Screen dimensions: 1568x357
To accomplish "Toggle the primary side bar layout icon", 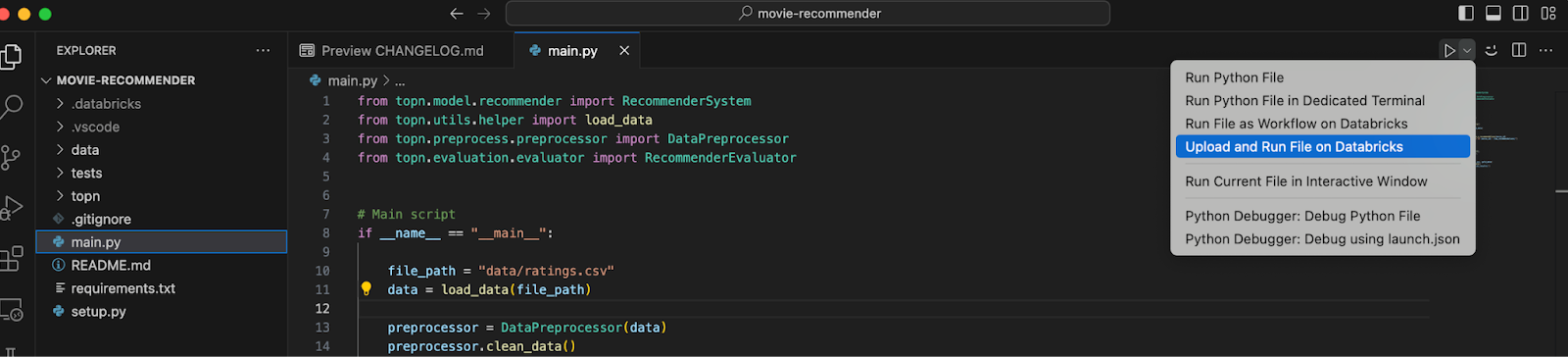I will [x=1466, y=13].
